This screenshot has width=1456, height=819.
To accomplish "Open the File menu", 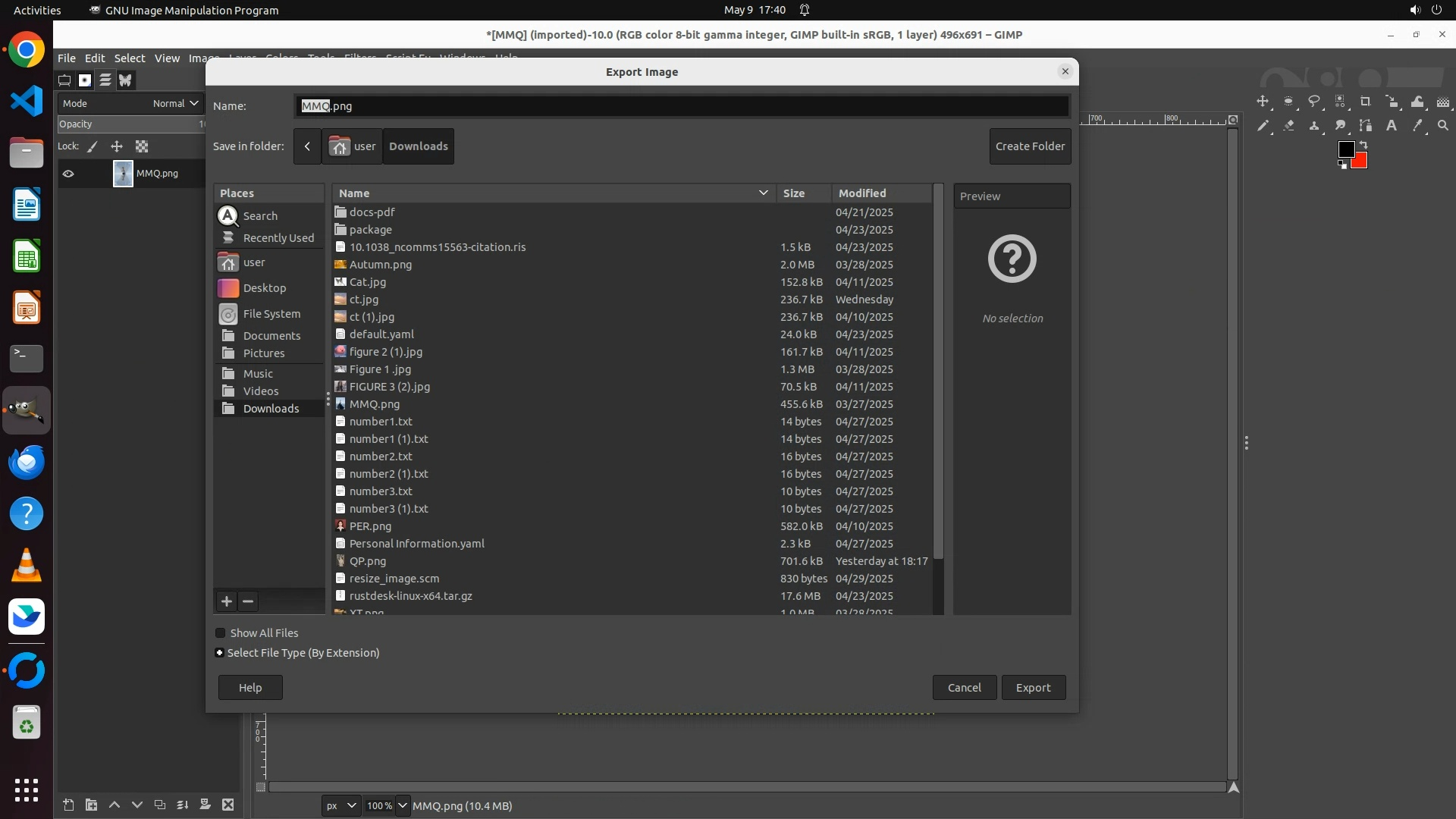I will pyautogui.click(x=67, y=58).
